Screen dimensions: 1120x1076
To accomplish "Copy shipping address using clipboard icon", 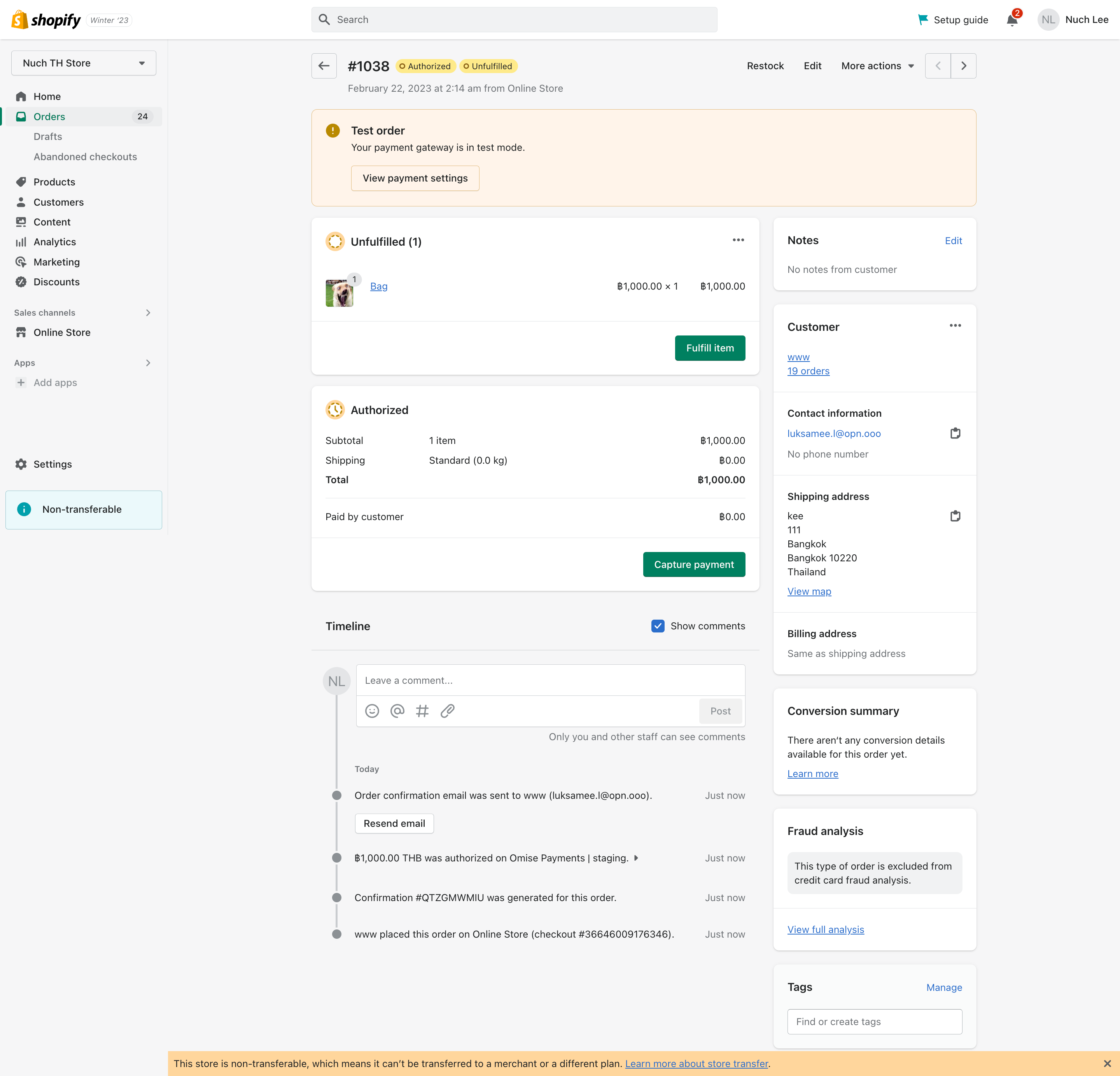I will click(955, 516).
